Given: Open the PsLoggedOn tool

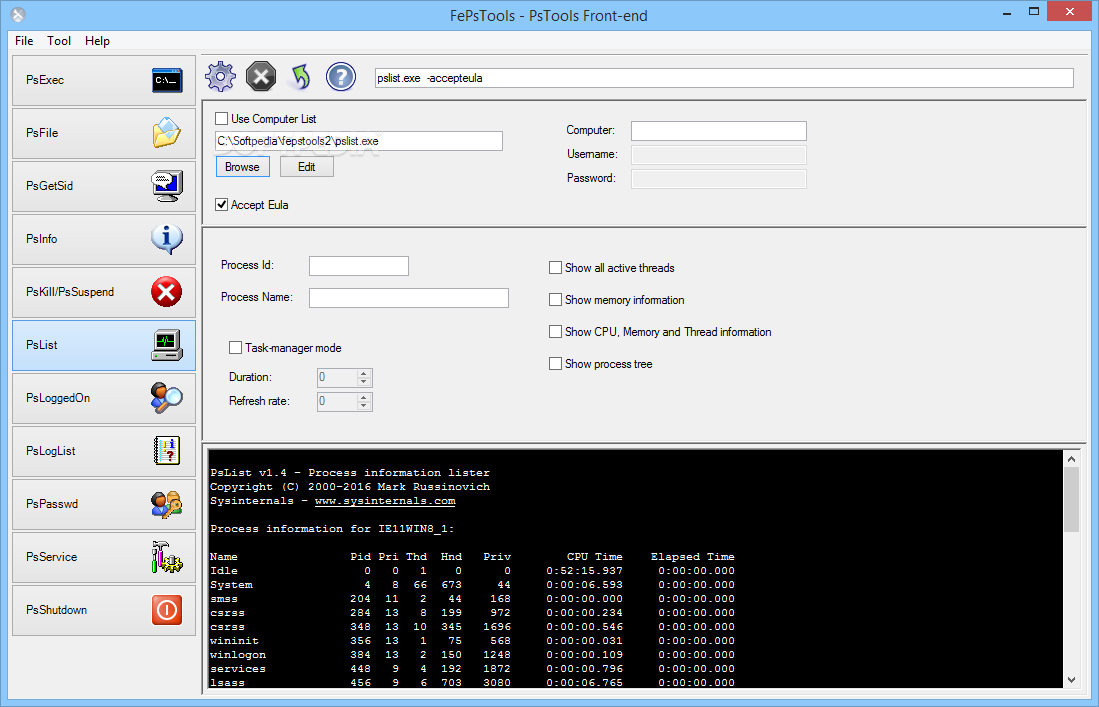Looking at the screenshot, I should pos(104,398).
